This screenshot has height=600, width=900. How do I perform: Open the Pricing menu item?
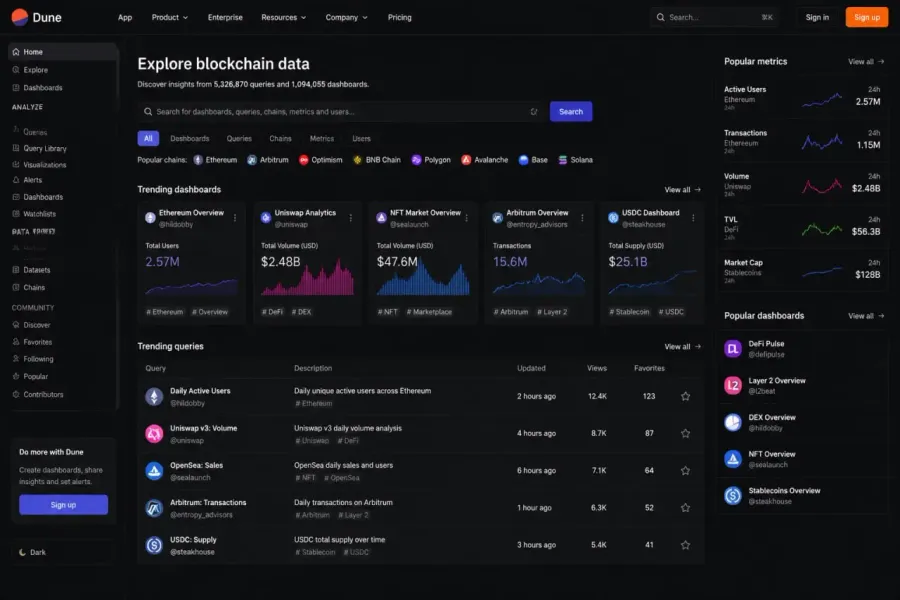pos(399,17)
